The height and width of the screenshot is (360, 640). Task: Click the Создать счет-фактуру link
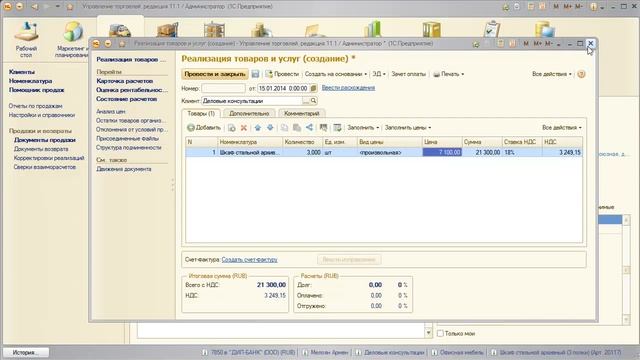[x=249, y=260]
